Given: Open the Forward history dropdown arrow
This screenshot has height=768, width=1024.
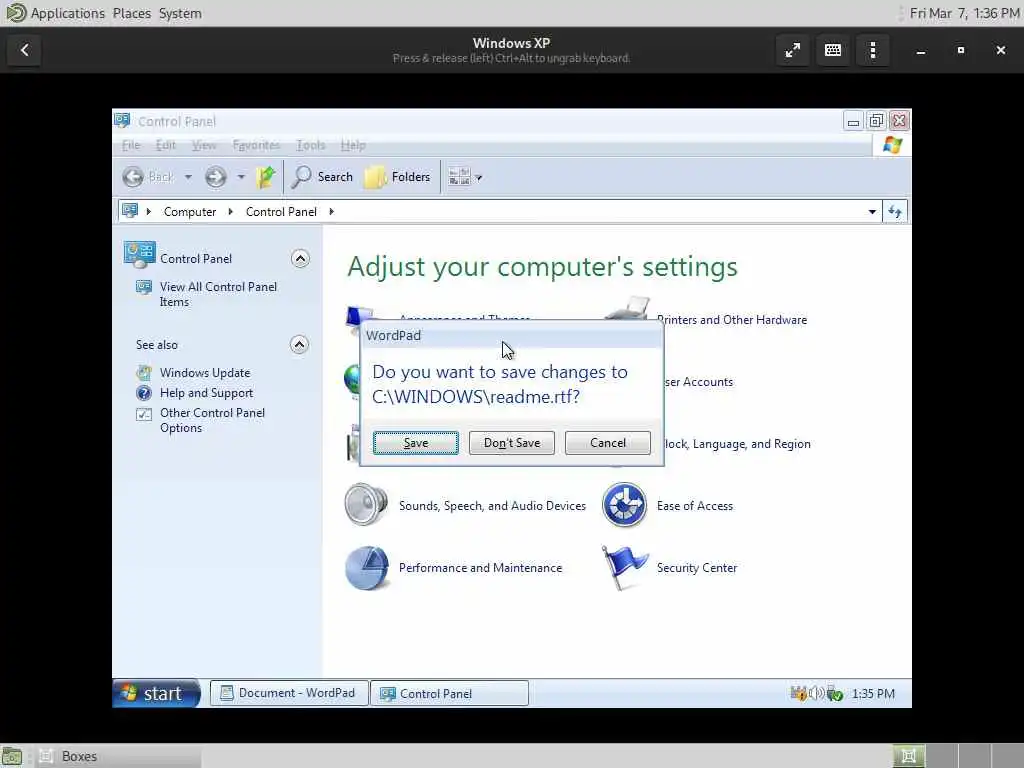Looking at the screenshot, I should (x=241, y=177).
